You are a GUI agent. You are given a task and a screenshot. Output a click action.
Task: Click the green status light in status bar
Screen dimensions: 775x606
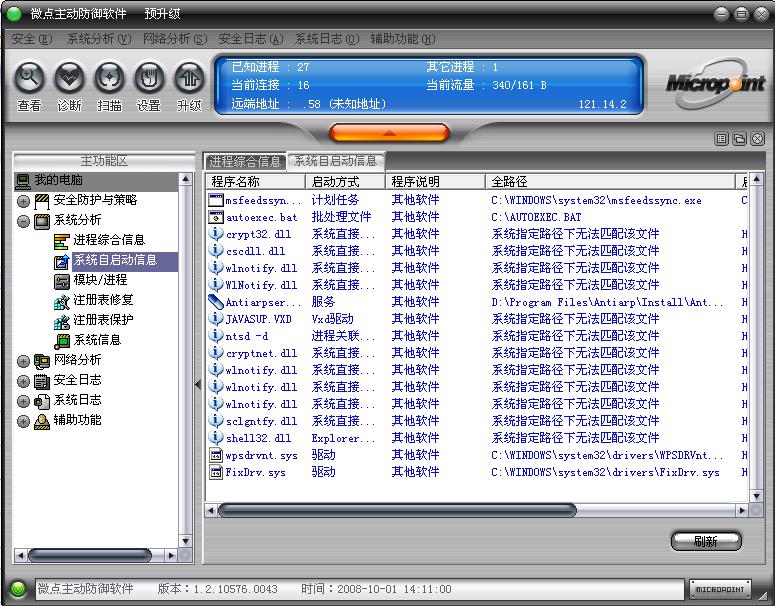point(18,589)
